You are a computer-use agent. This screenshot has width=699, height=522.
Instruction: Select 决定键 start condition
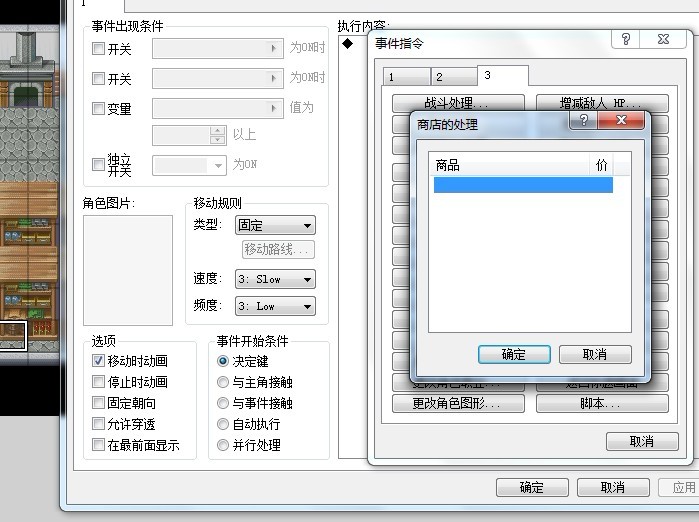(223, 361)
